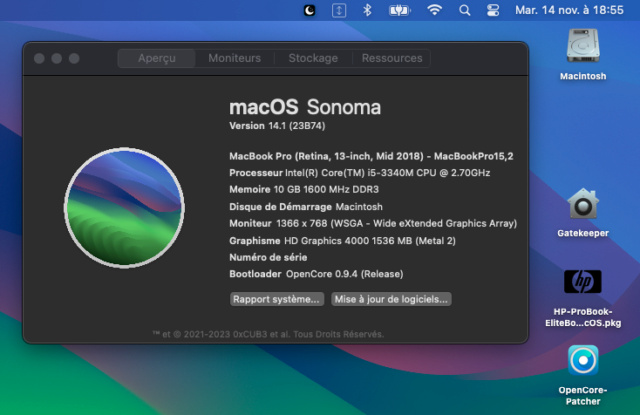
Task: Click the Rapport système button
Action: pyautogui.click(x=277, y=299)
